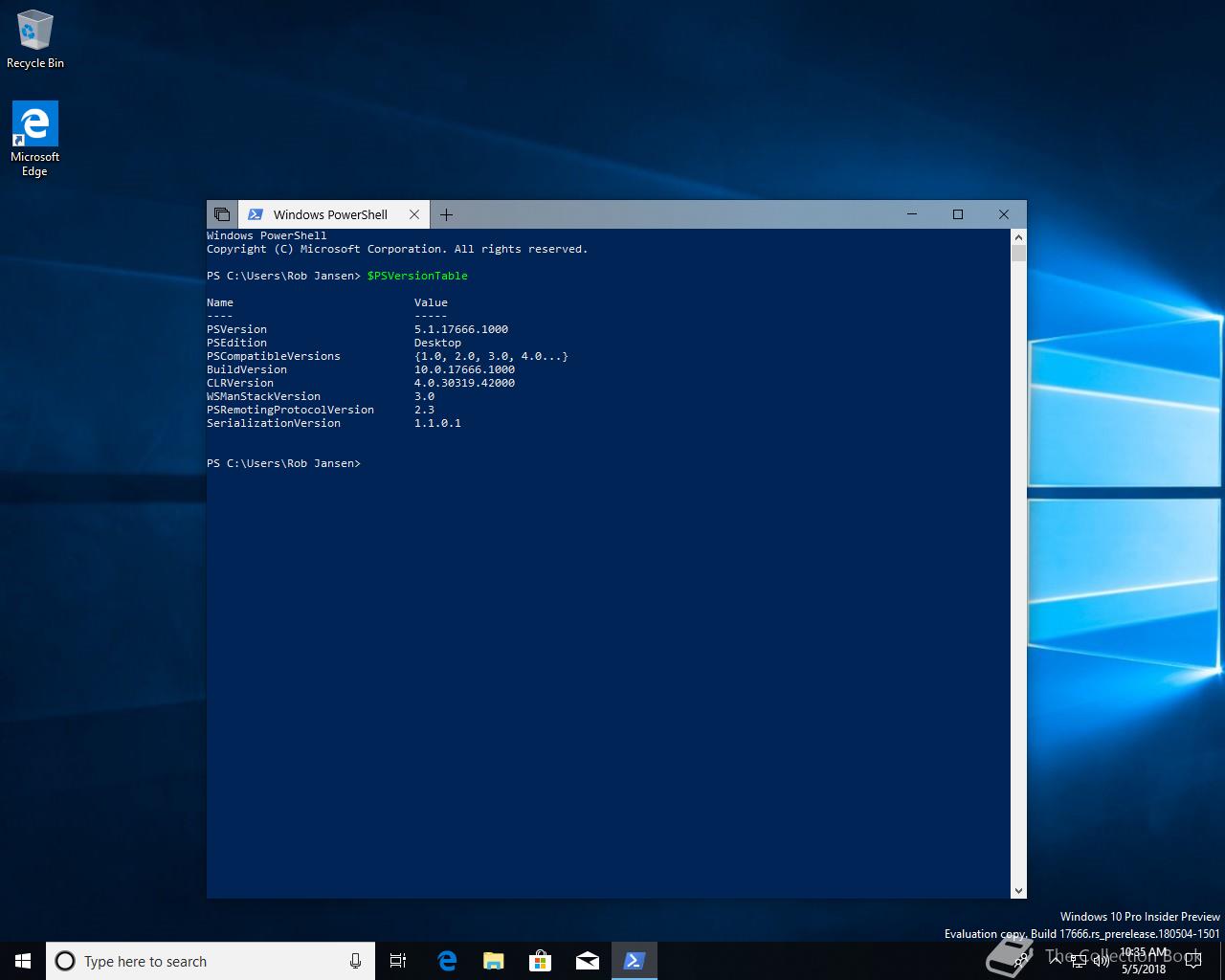This screenshot has width=1225, height=980.
Task: Open the Recycle Bin desktop icon
Action: 35,39
